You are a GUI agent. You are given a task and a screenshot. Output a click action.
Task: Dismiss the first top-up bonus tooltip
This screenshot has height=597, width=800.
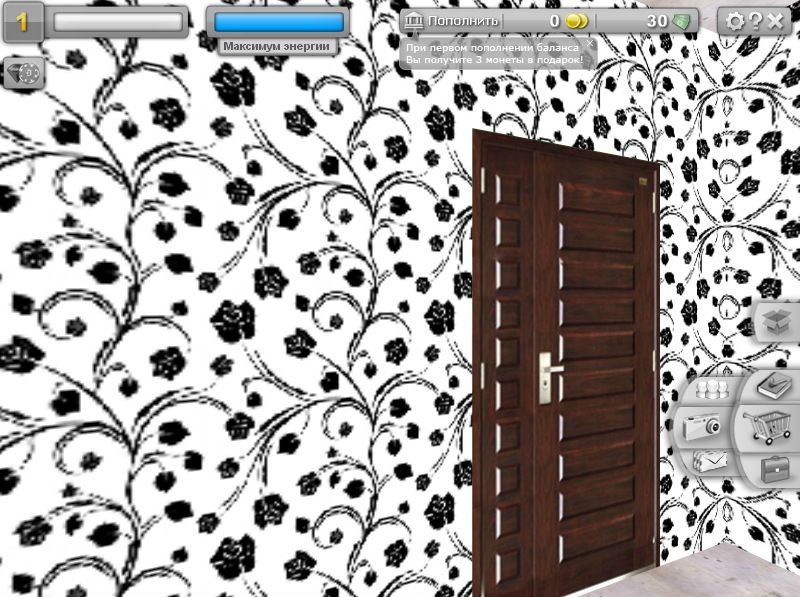click(589, 44)
